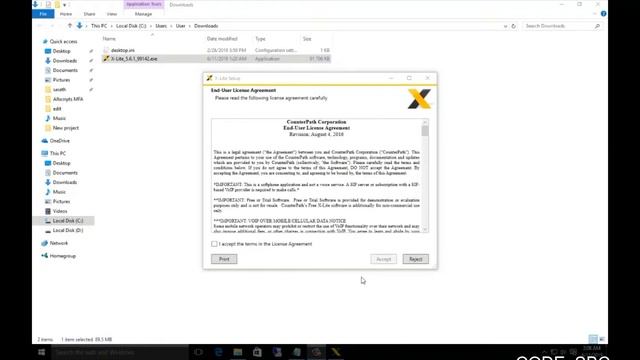Click 'This PC' in the address breadcrumb

(99, 26)
